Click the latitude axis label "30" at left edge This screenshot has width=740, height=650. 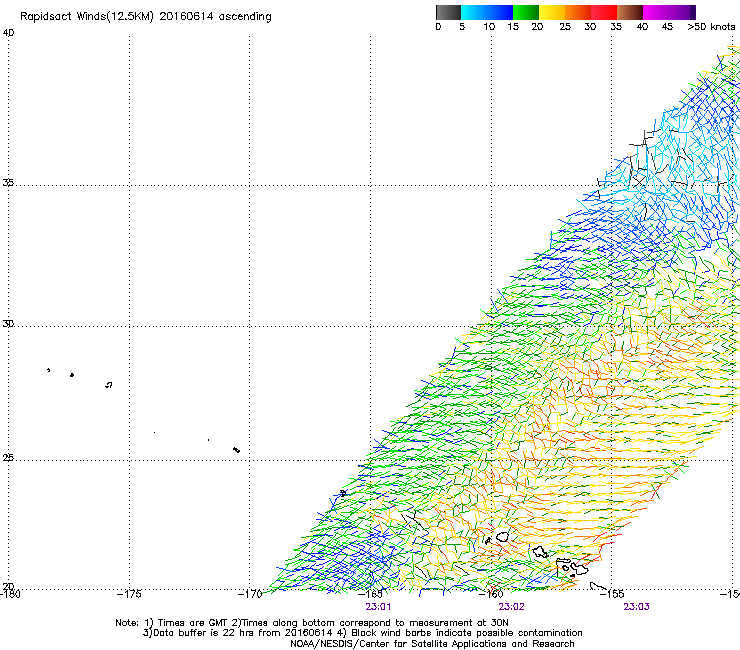8,324
